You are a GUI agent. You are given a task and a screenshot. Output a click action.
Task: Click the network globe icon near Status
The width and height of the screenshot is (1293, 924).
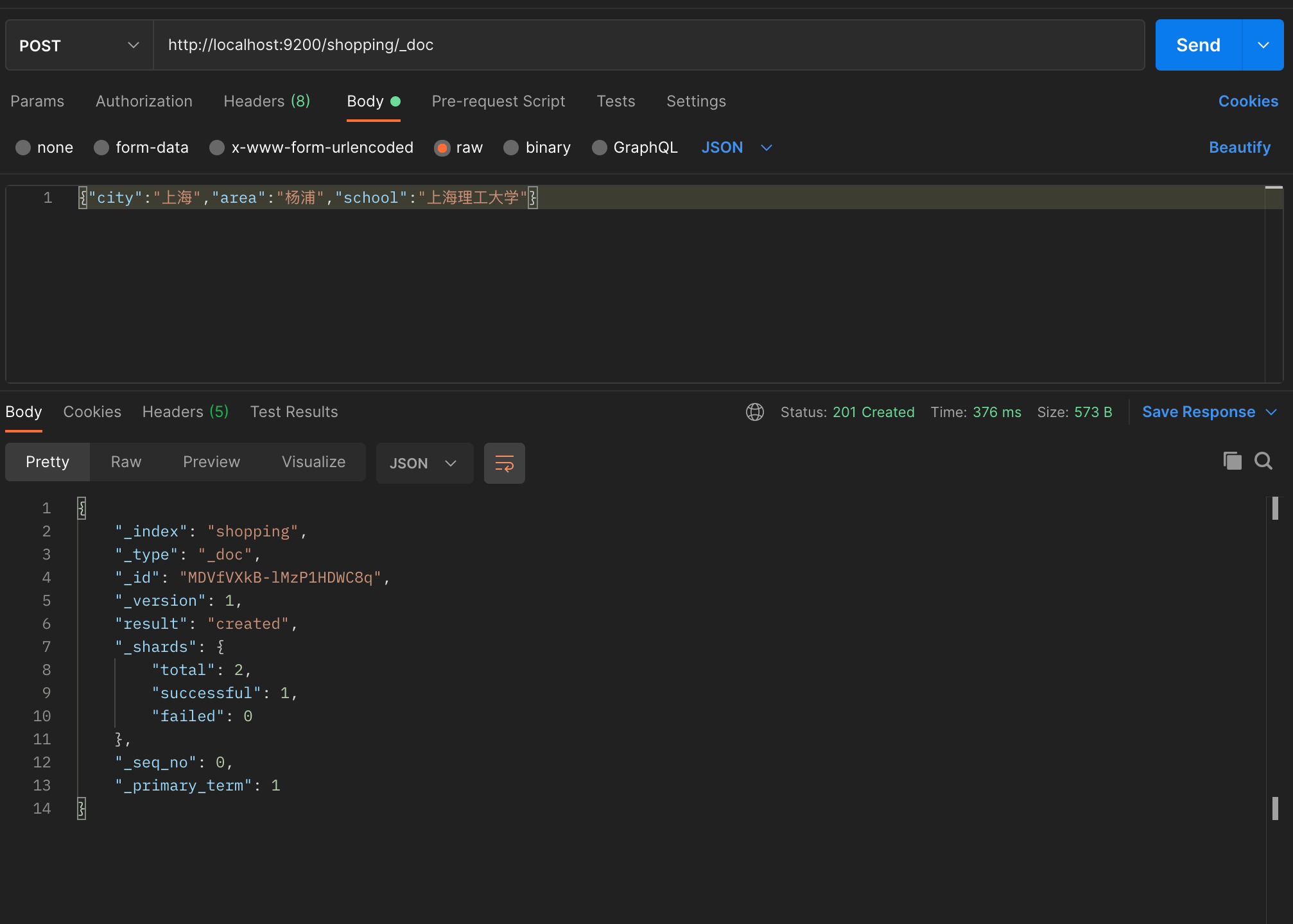755,412
